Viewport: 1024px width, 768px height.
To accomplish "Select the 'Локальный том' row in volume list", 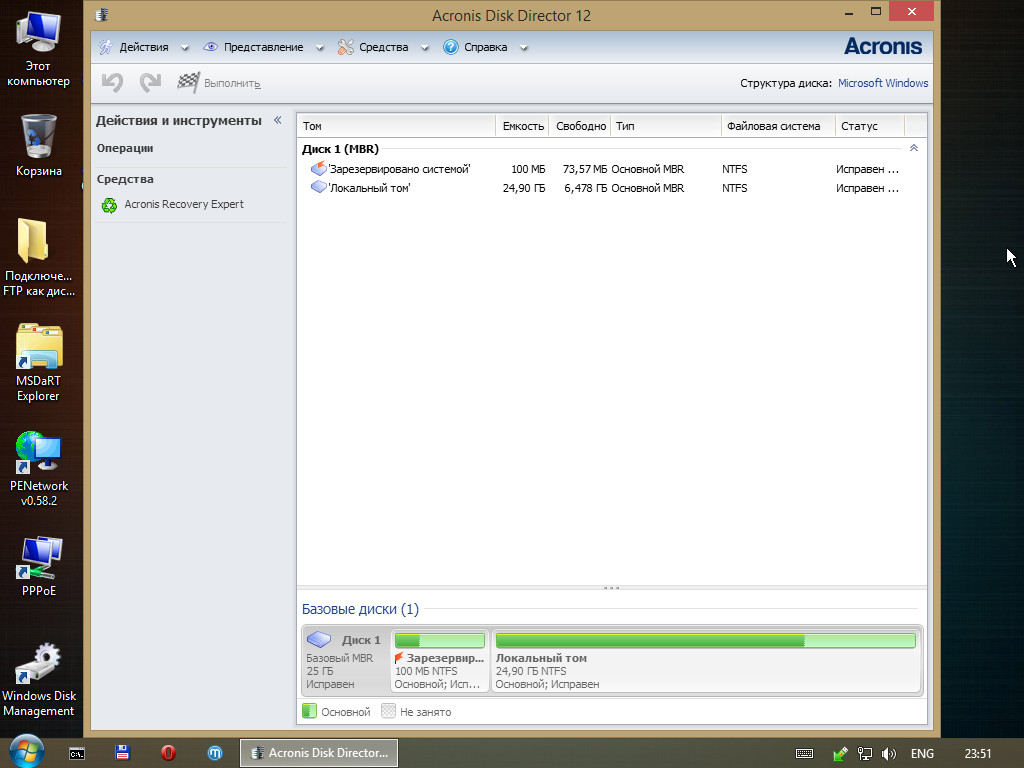I will 369,188.
